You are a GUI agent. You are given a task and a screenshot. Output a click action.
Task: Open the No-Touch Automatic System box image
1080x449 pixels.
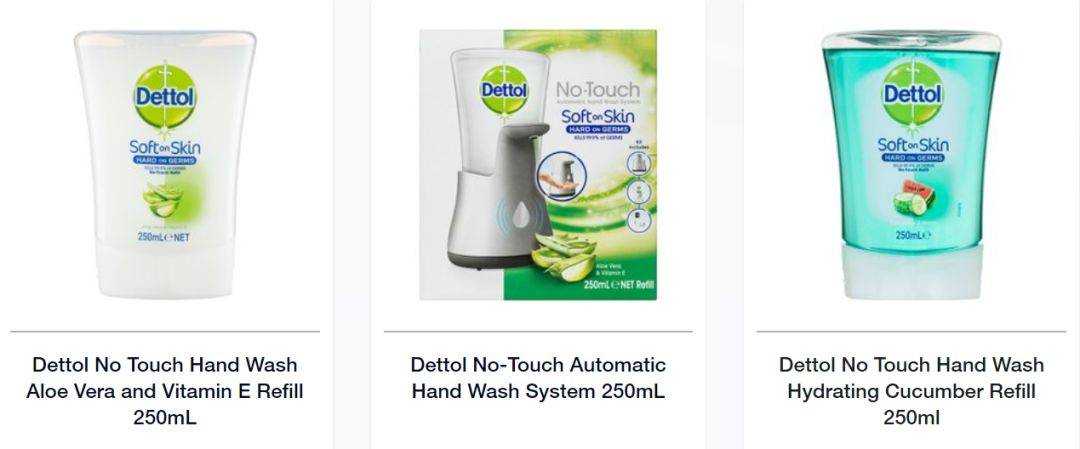538,165
